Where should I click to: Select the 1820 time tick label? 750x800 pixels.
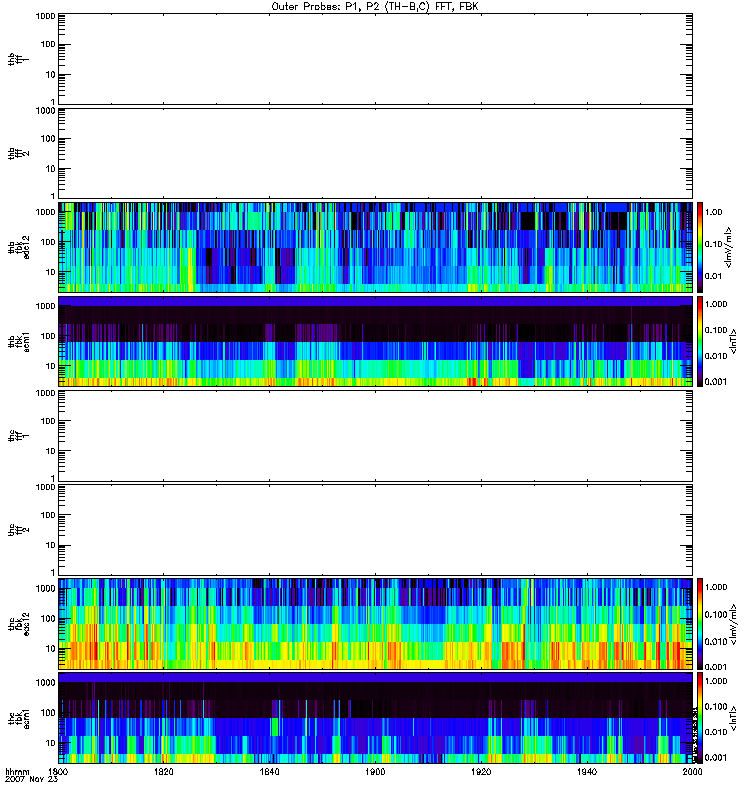click(164, 772)
